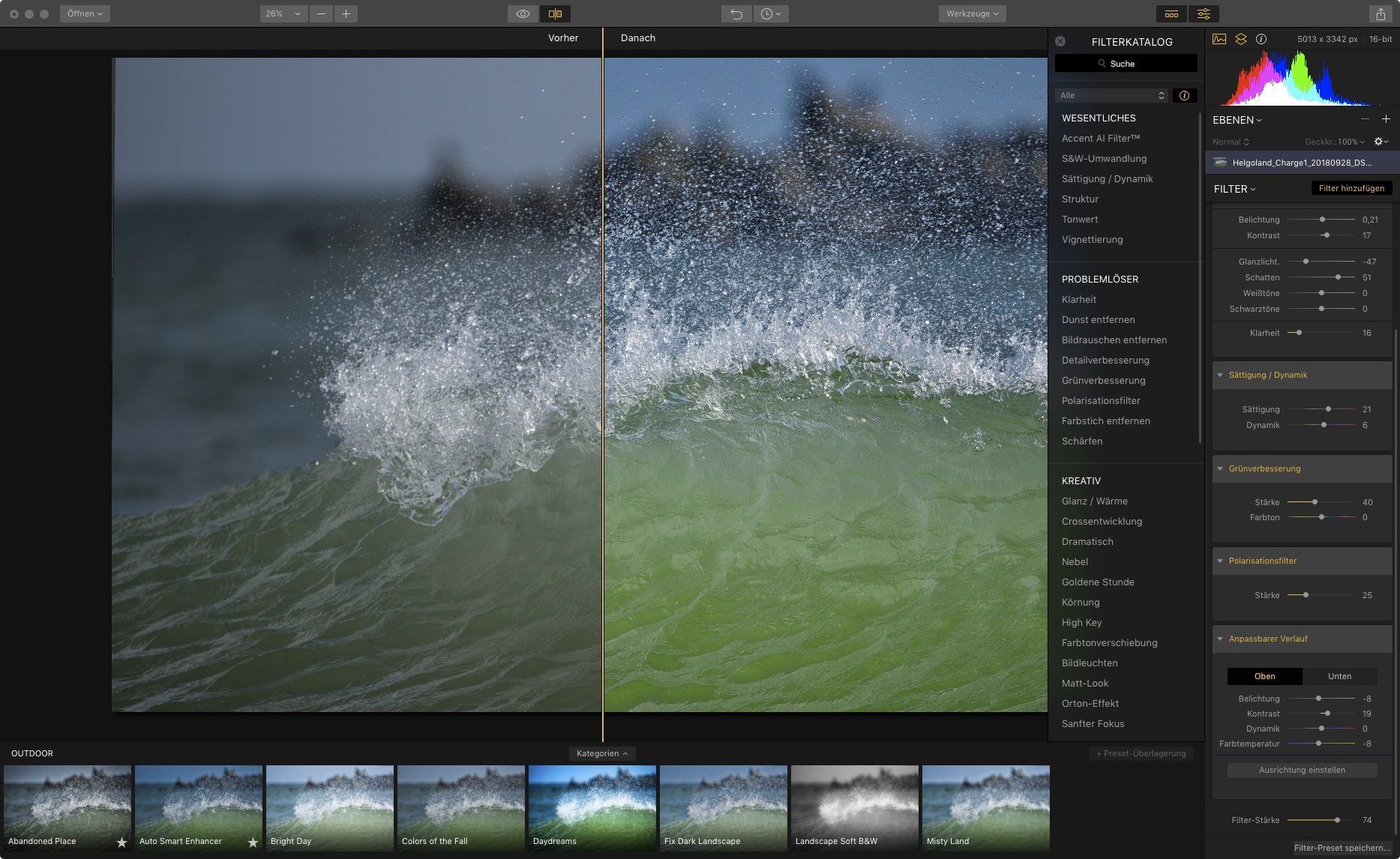Click the layers stack icon
This screenshot has width=1400, height=859.
coord(1241,39)
